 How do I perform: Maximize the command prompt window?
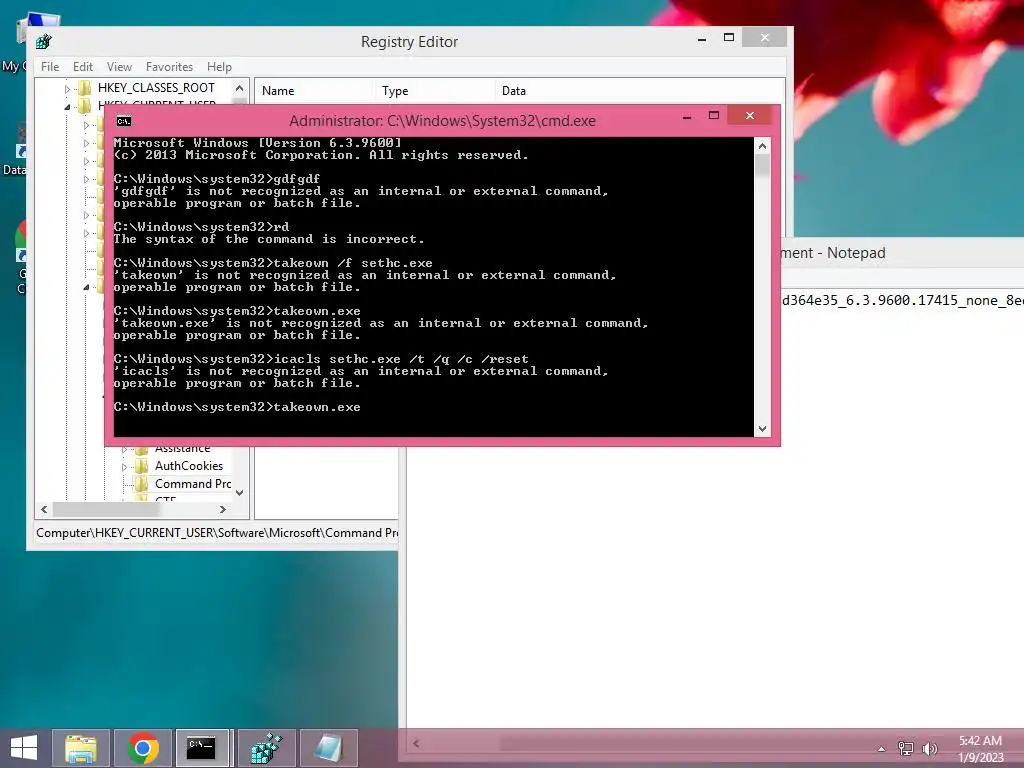[714, 116]
